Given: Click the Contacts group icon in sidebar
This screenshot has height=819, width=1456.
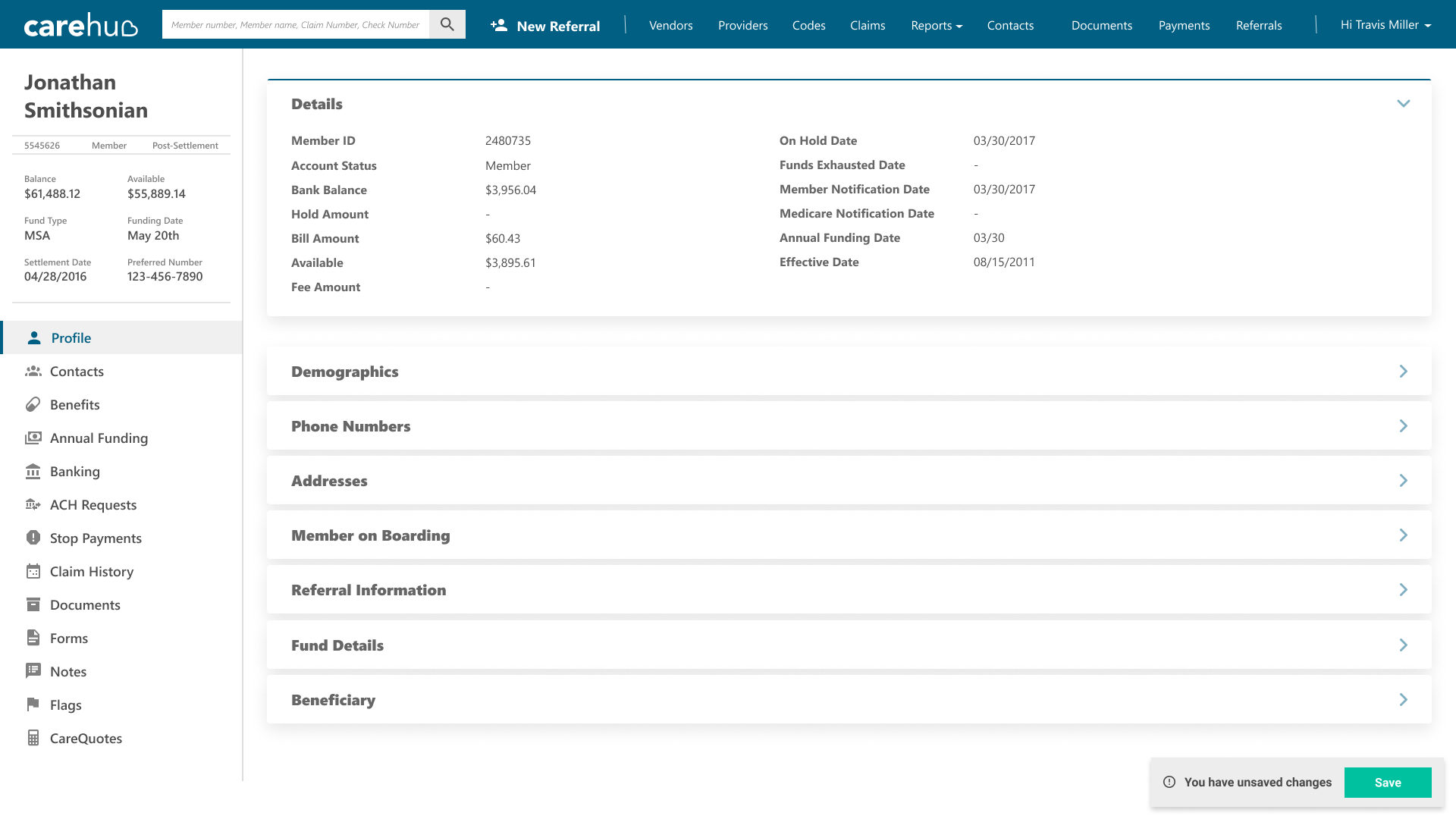Looking at the screenshot, I should (33, 371).
